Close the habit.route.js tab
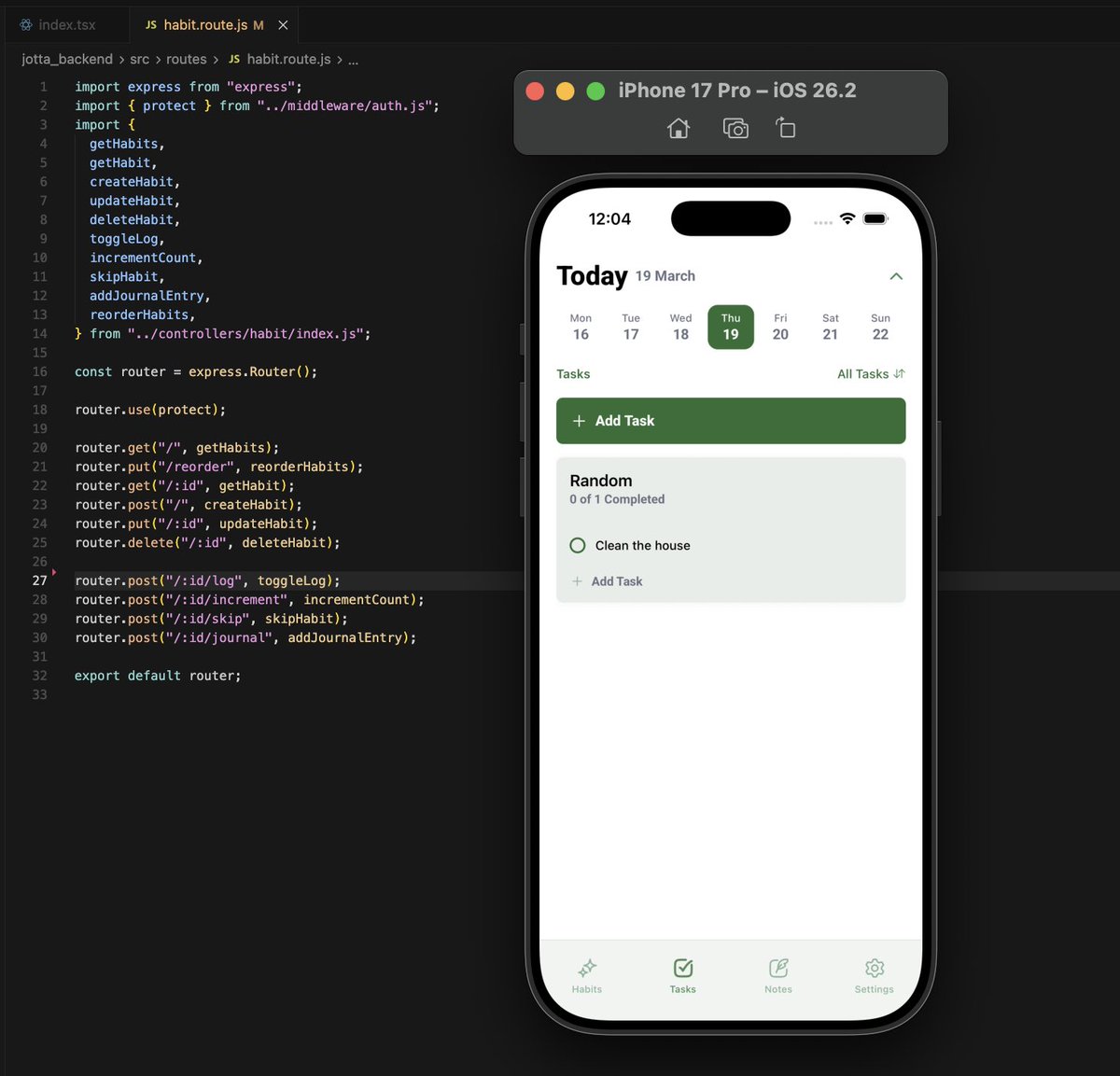This screenshot has height=1076, width=1120. (283, 25)
